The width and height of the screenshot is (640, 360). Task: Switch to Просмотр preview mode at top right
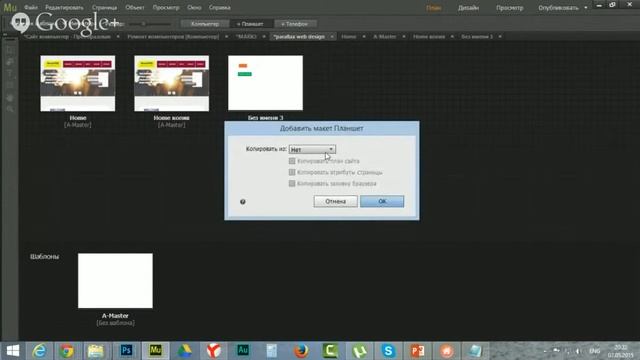tap(509, 8)
